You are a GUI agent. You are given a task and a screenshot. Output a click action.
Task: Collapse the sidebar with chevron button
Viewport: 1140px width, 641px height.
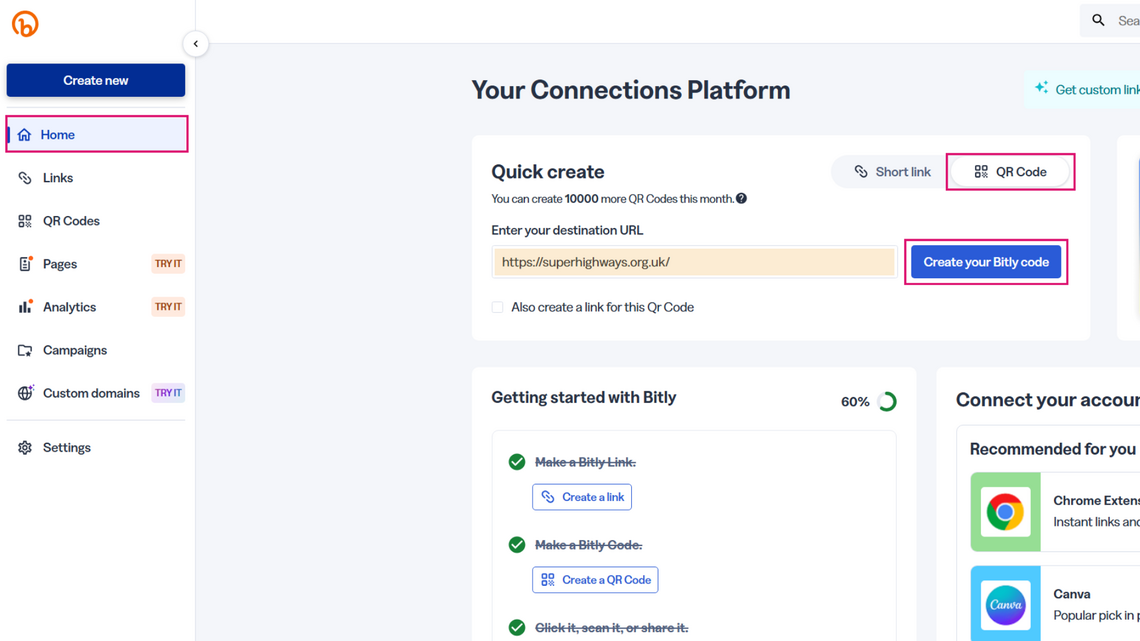195,44
